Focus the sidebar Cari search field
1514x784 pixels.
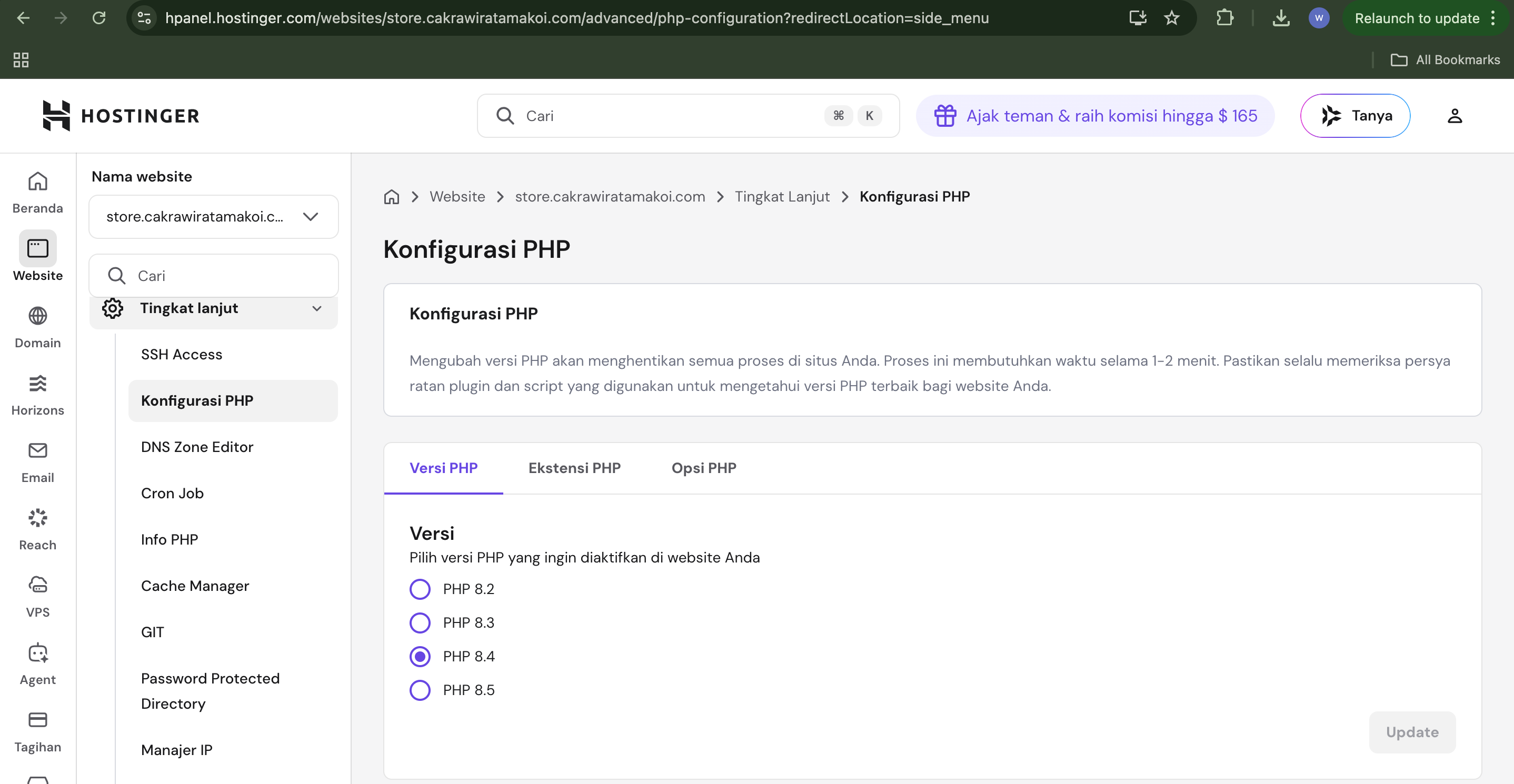point(213,276)
